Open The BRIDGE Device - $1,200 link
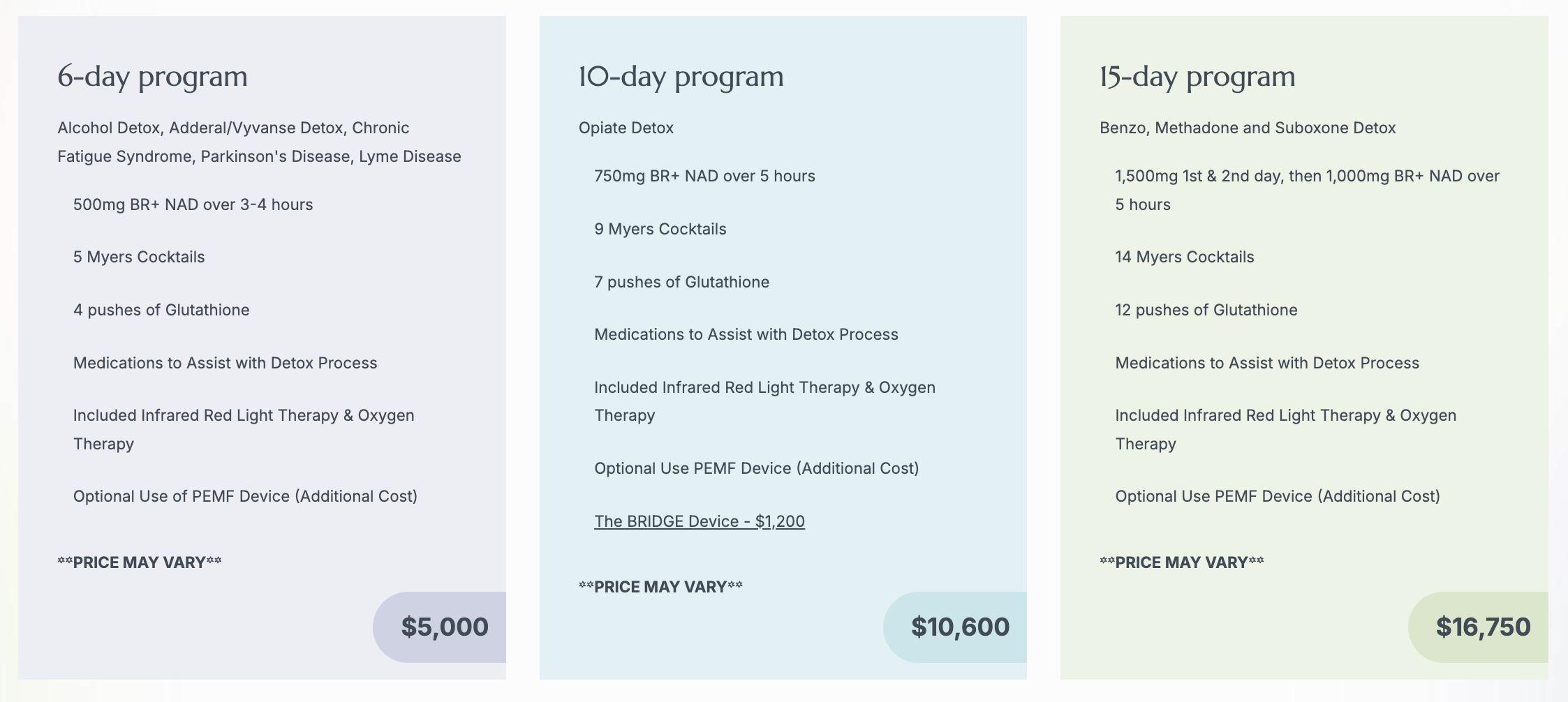 (699, 521)
